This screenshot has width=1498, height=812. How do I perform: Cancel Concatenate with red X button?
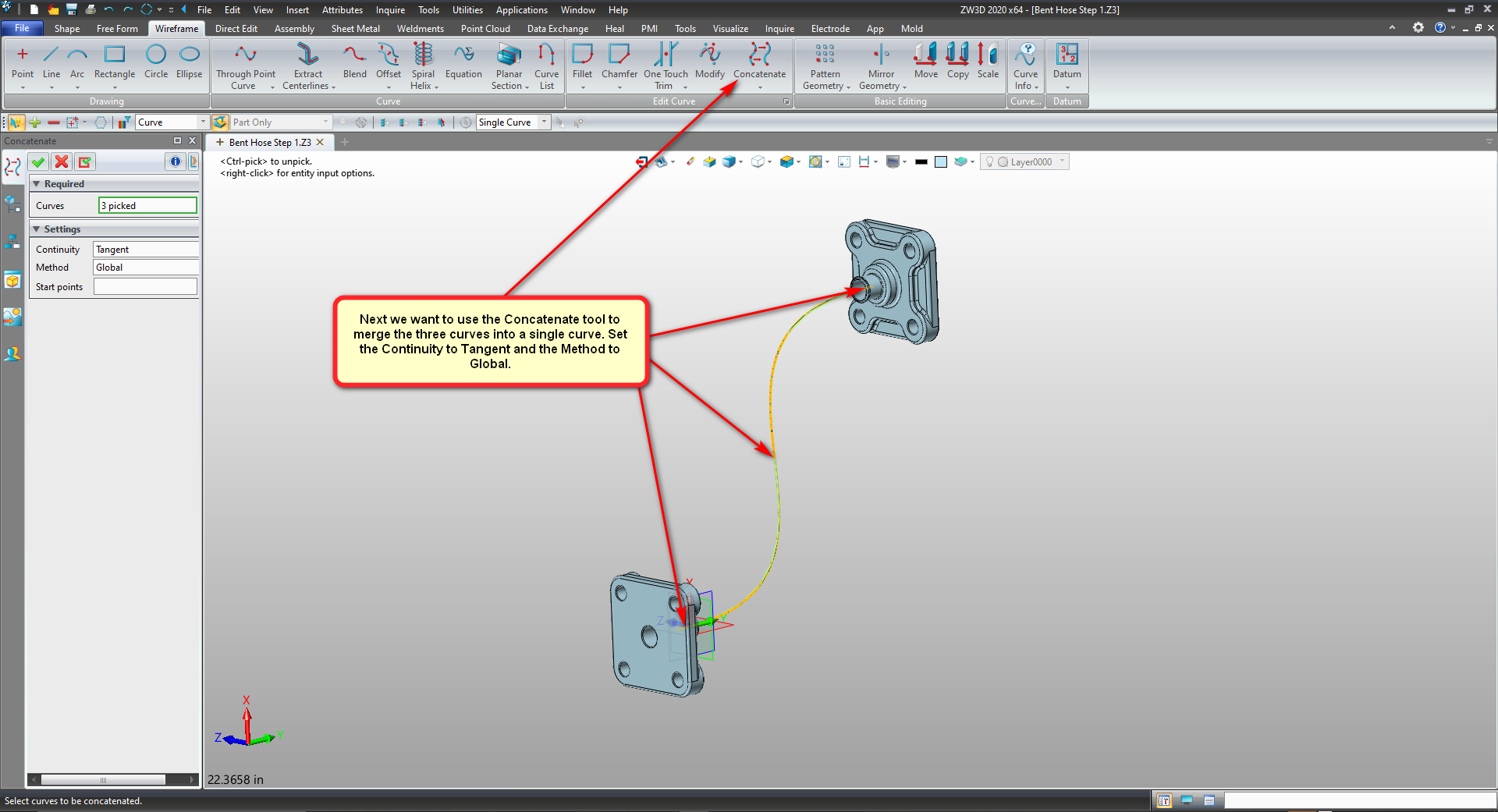(62, 161)
